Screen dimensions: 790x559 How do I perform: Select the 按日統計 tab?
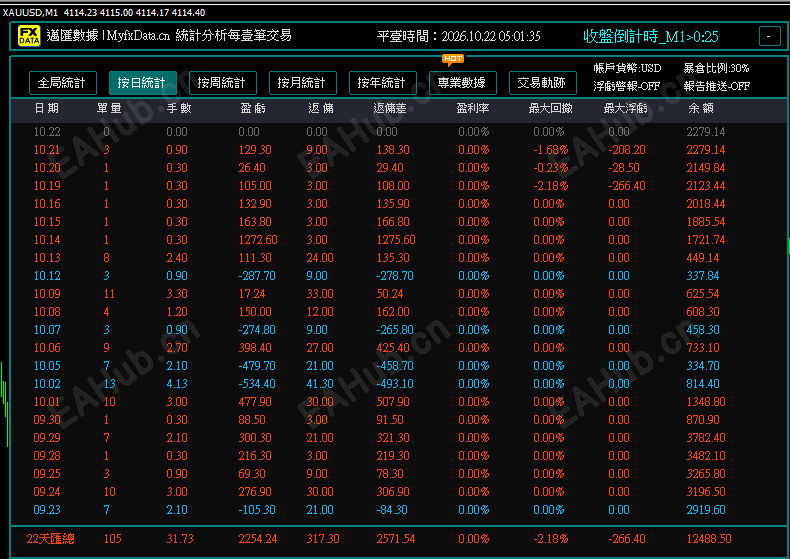coord(143,83)
